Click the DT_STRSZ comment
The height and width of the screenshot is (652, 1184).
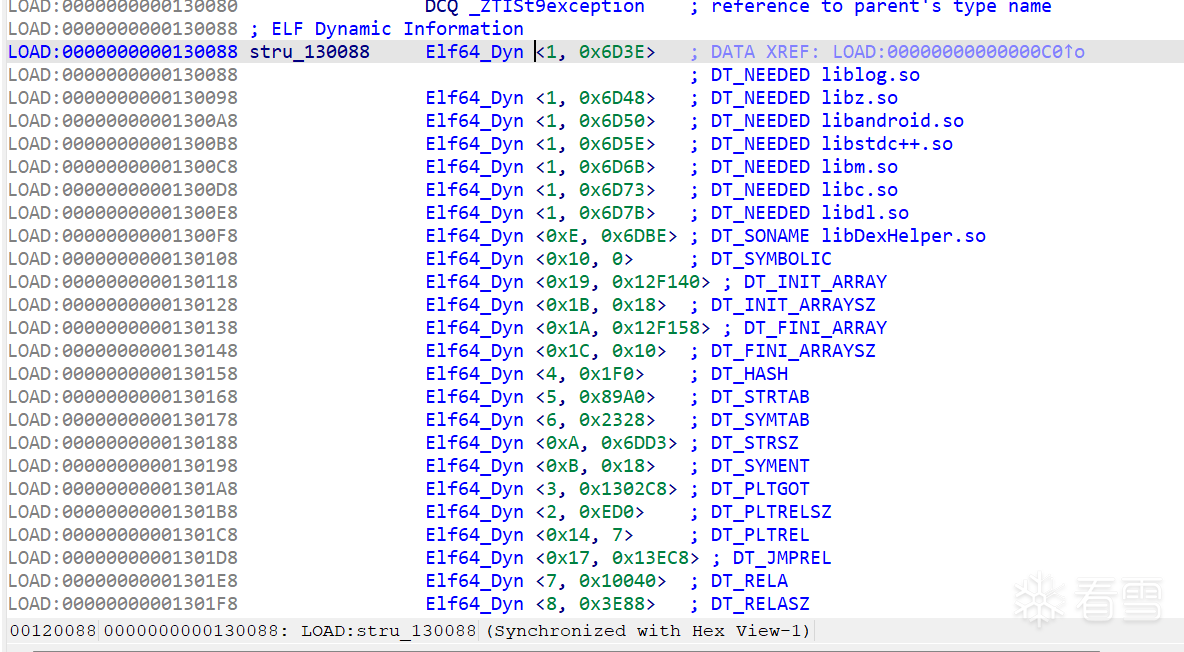pyautogui.click(x=754, y=443)
